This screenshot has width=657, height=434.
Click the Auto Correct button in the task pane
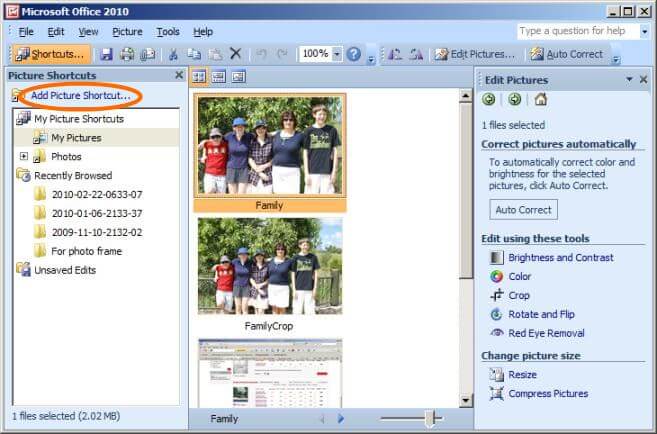[523, 210]
